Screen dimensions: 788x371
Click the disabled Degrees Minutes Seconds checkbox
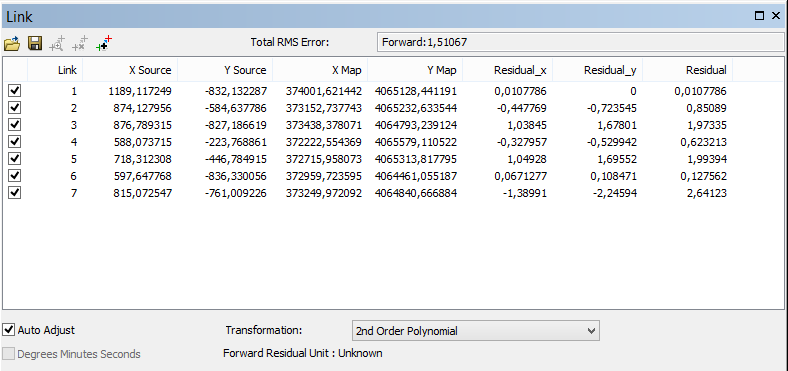click(x=9, y=354)
